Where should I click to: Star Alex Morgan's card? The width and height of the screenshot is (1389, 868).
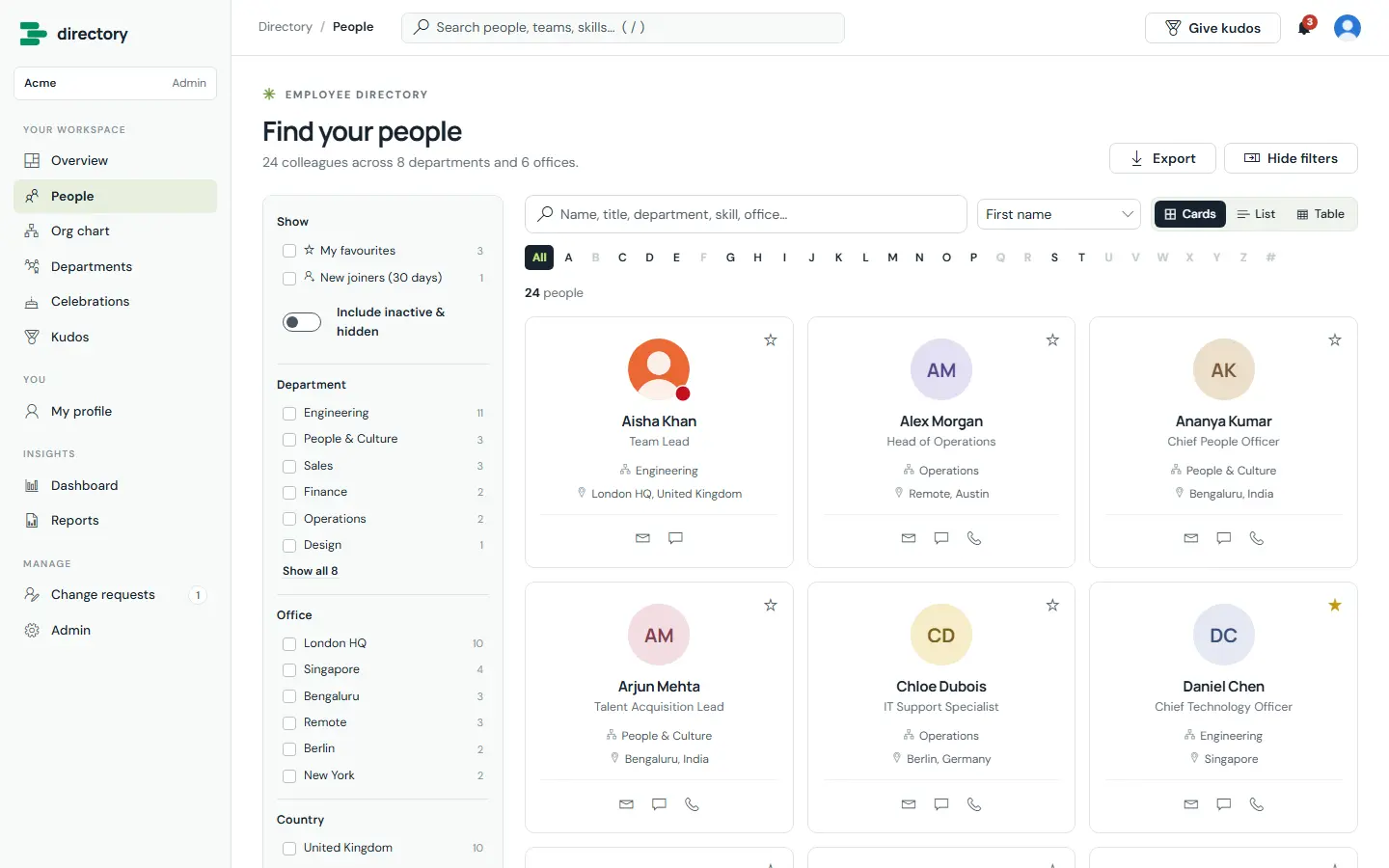click(x=1052, y=339)
